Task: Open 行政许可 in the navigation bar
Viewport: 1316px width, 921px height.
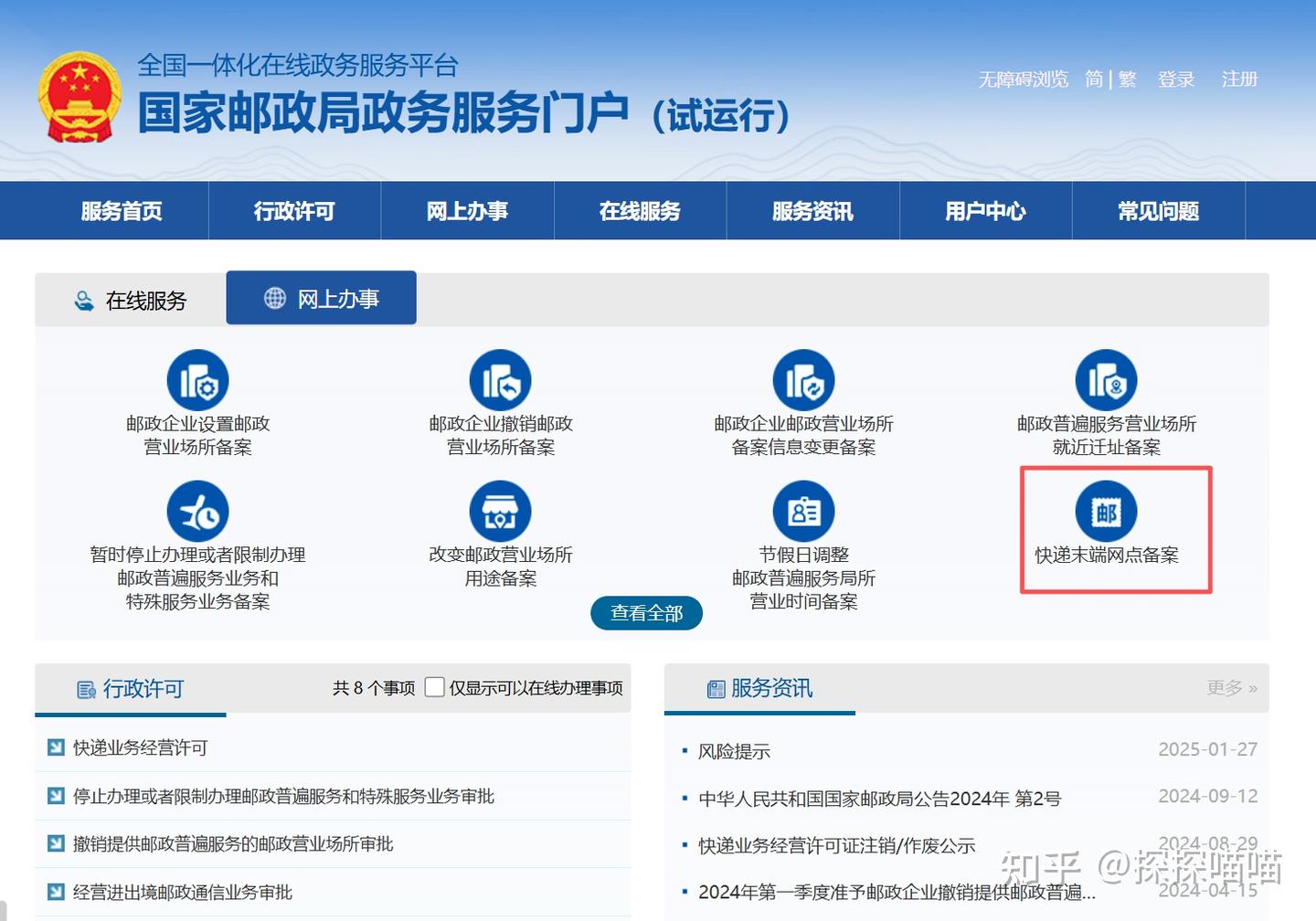Action: tap(294, 211)
